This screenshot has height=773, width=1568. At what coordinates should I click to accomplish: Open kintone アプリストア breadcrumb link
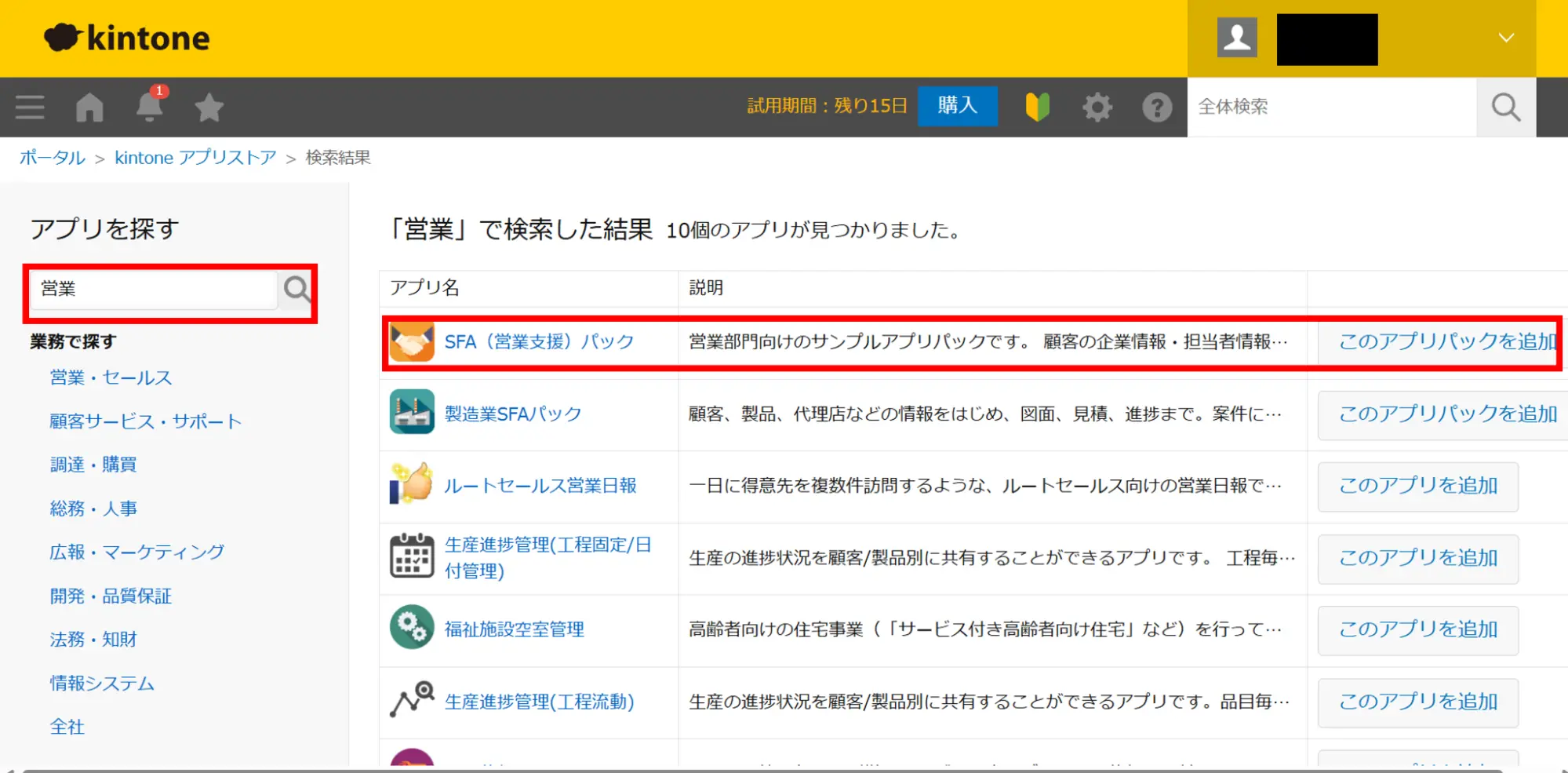[195, 158]
